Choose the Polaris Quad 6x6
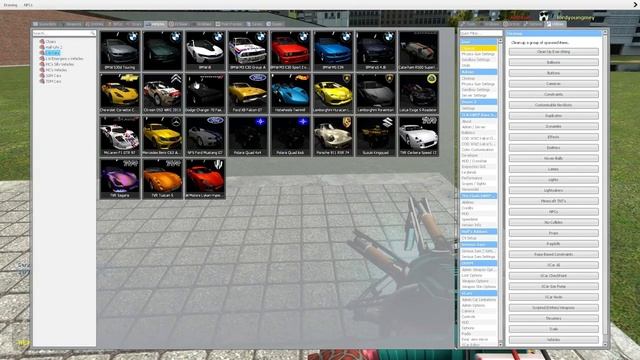The height and width of the screenshot is (360, 640). coord(290,136)
